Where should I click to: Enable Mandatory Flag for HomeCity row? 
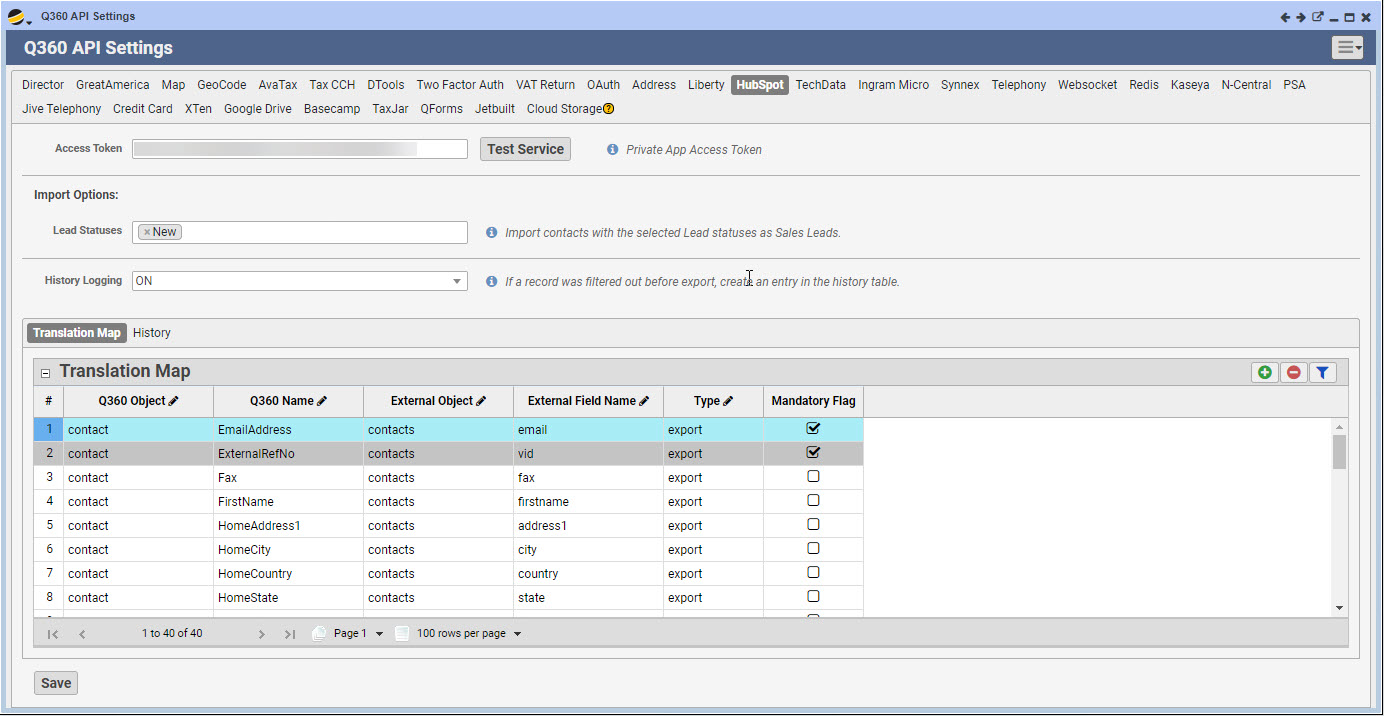[813, 549]
